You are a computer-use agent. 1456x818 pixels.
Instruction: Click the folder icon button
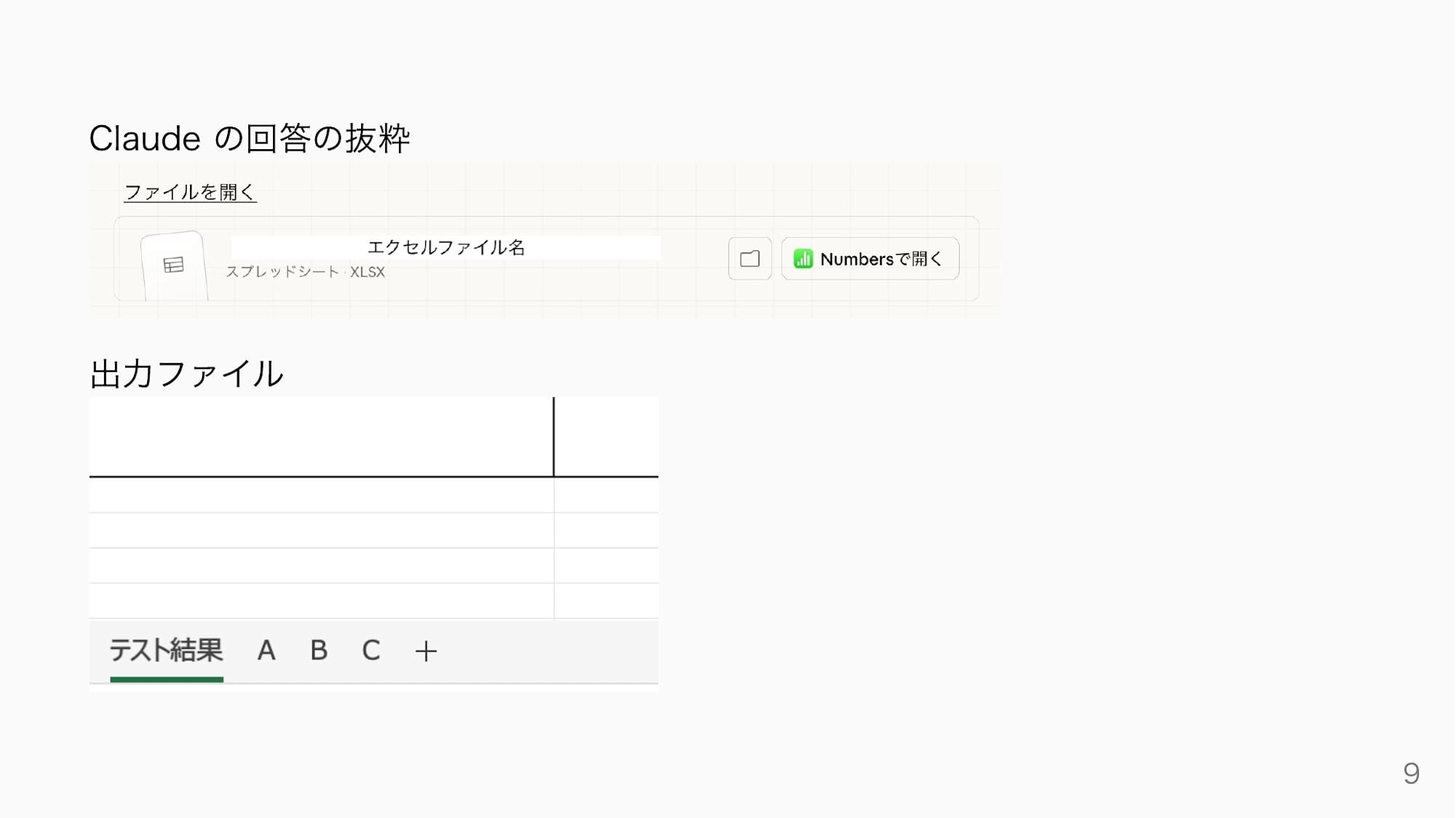749,258
